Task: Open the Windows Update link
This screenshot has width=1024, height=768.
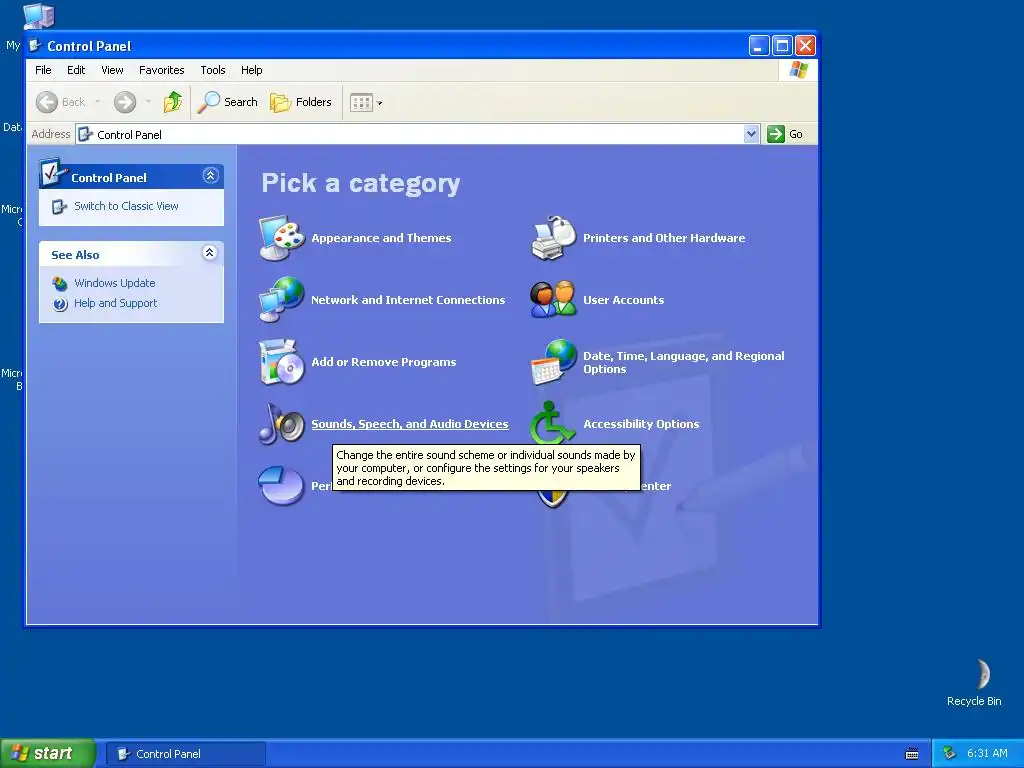Action: click(x=115, y=283)
